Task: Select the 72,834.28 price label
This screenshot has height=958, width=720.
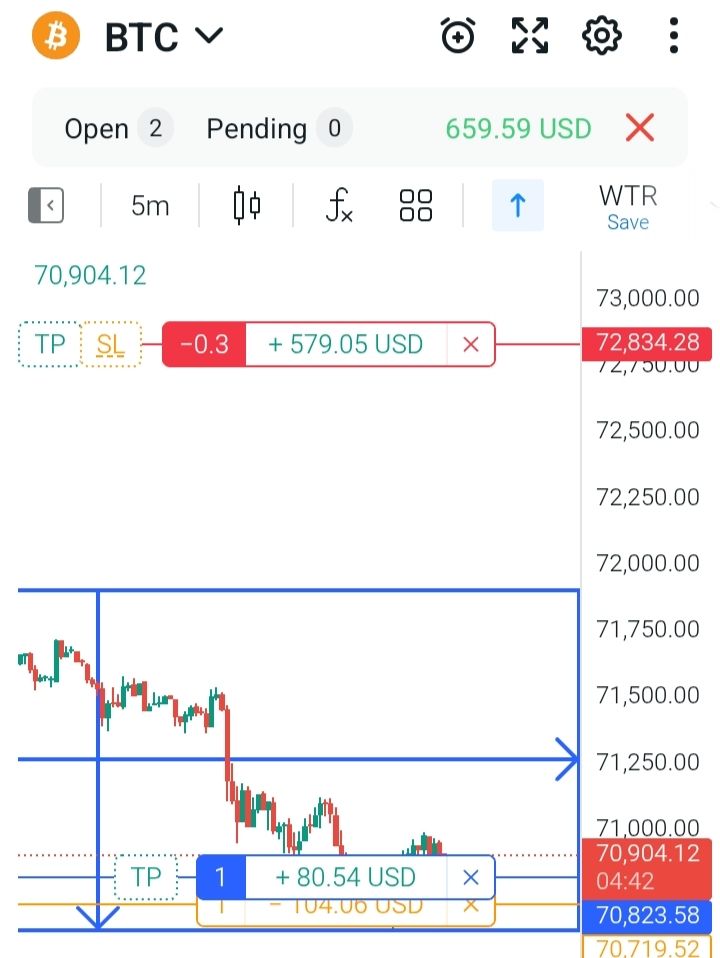Action: click(647, 344)
